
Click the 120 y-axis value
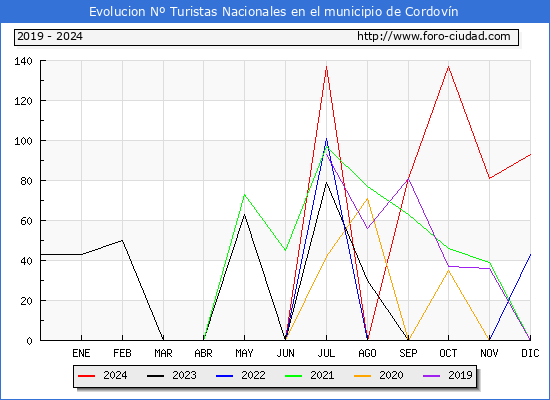click(x=23, y=101)
